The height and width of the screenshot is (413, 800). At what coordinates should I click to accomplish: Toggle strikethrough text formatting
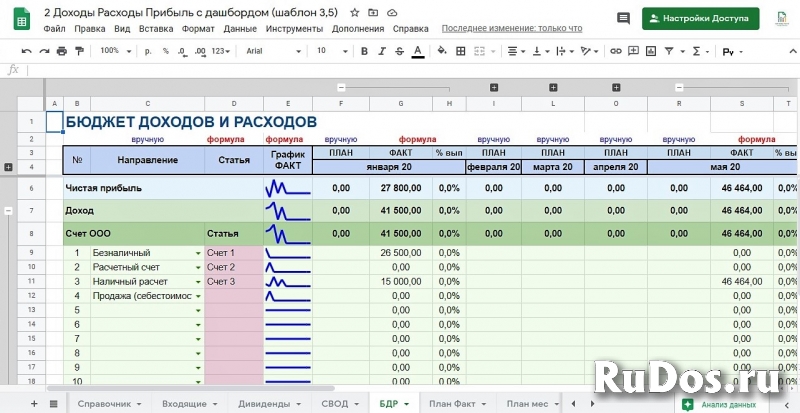click(399, 50)
